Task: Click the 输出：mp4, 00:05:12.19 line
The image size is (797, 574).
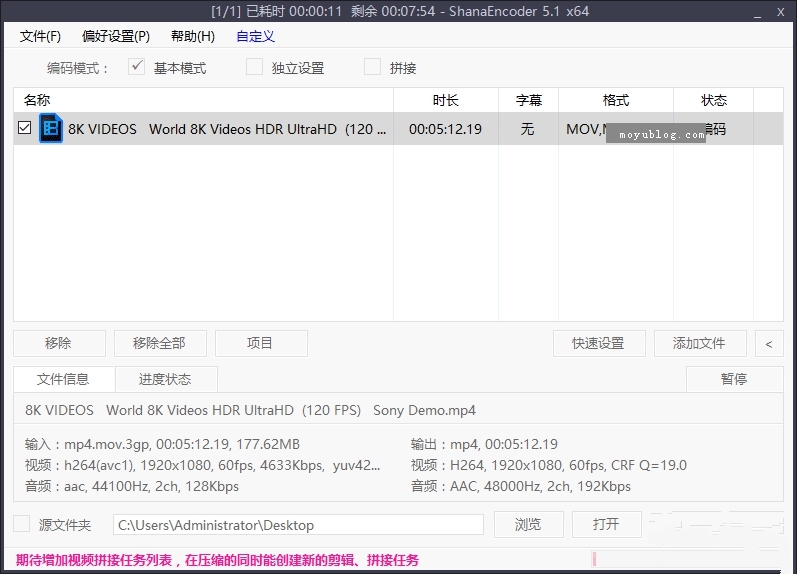Action: click(x=484, y=444)
